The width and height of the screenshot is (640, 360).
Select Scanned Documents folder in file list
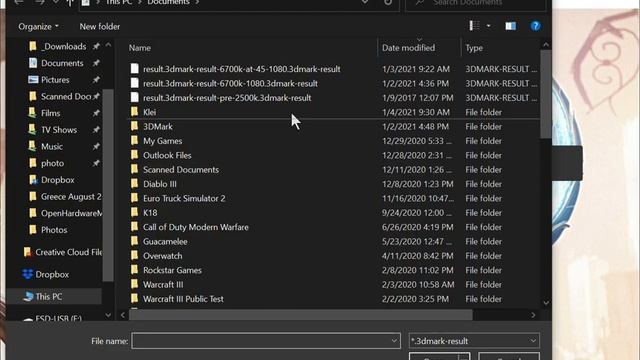[x=181, y=170]
